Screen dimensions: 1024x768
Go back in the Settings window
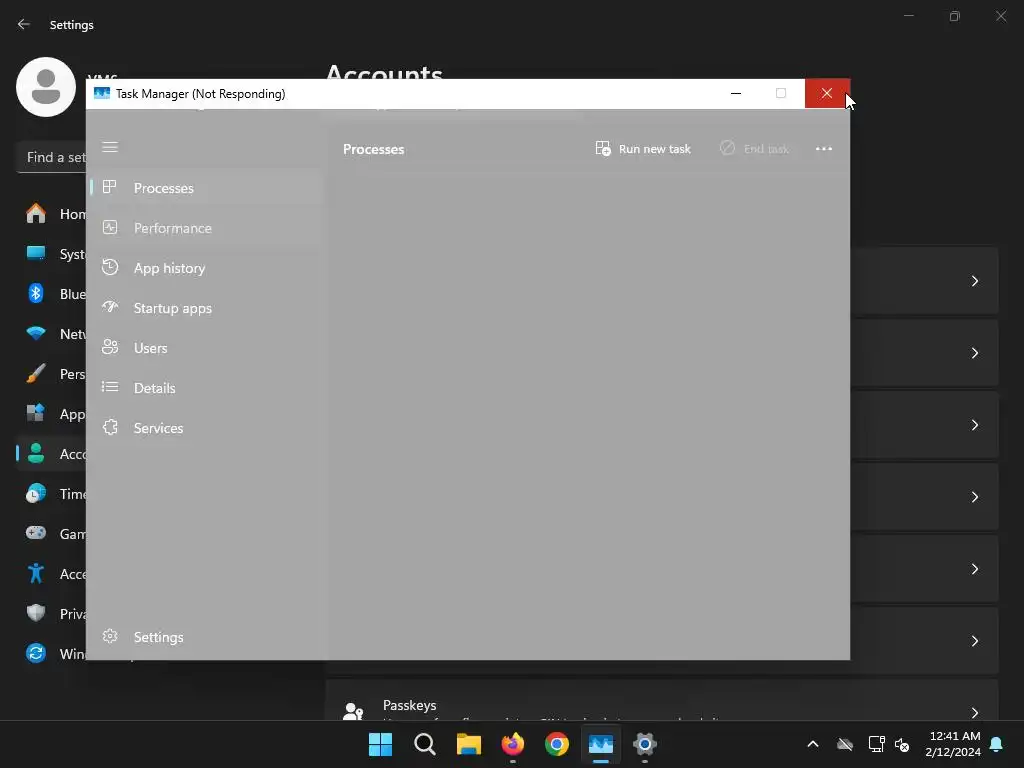pyautogui.click(x=24, y=24)
